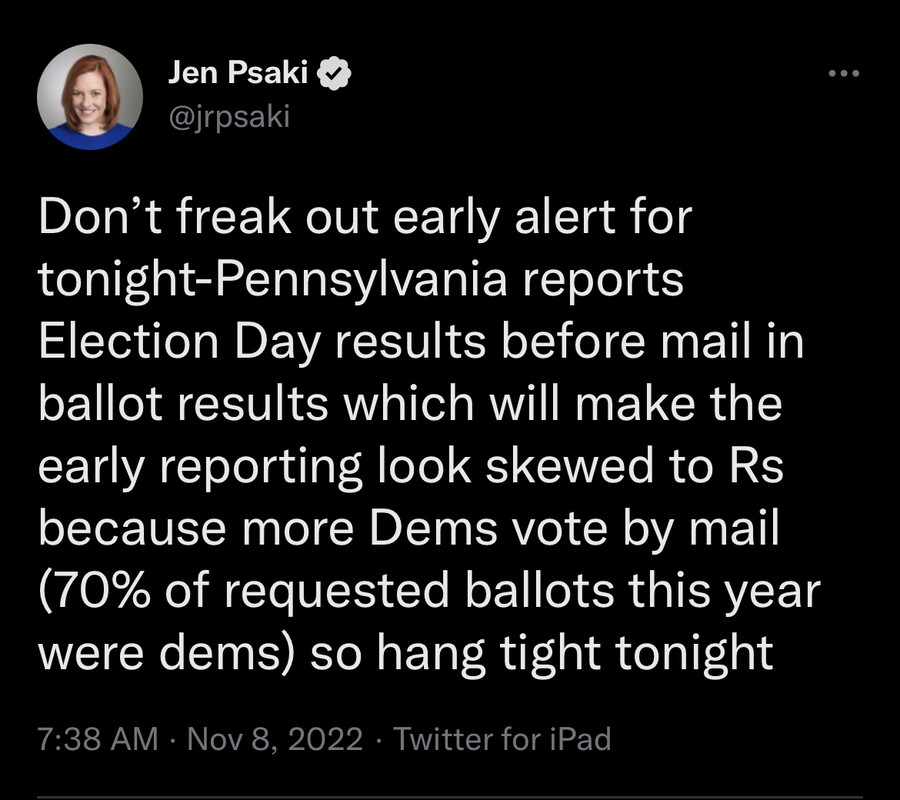Click the word Dems in tweet body

(x=433, y=528)
